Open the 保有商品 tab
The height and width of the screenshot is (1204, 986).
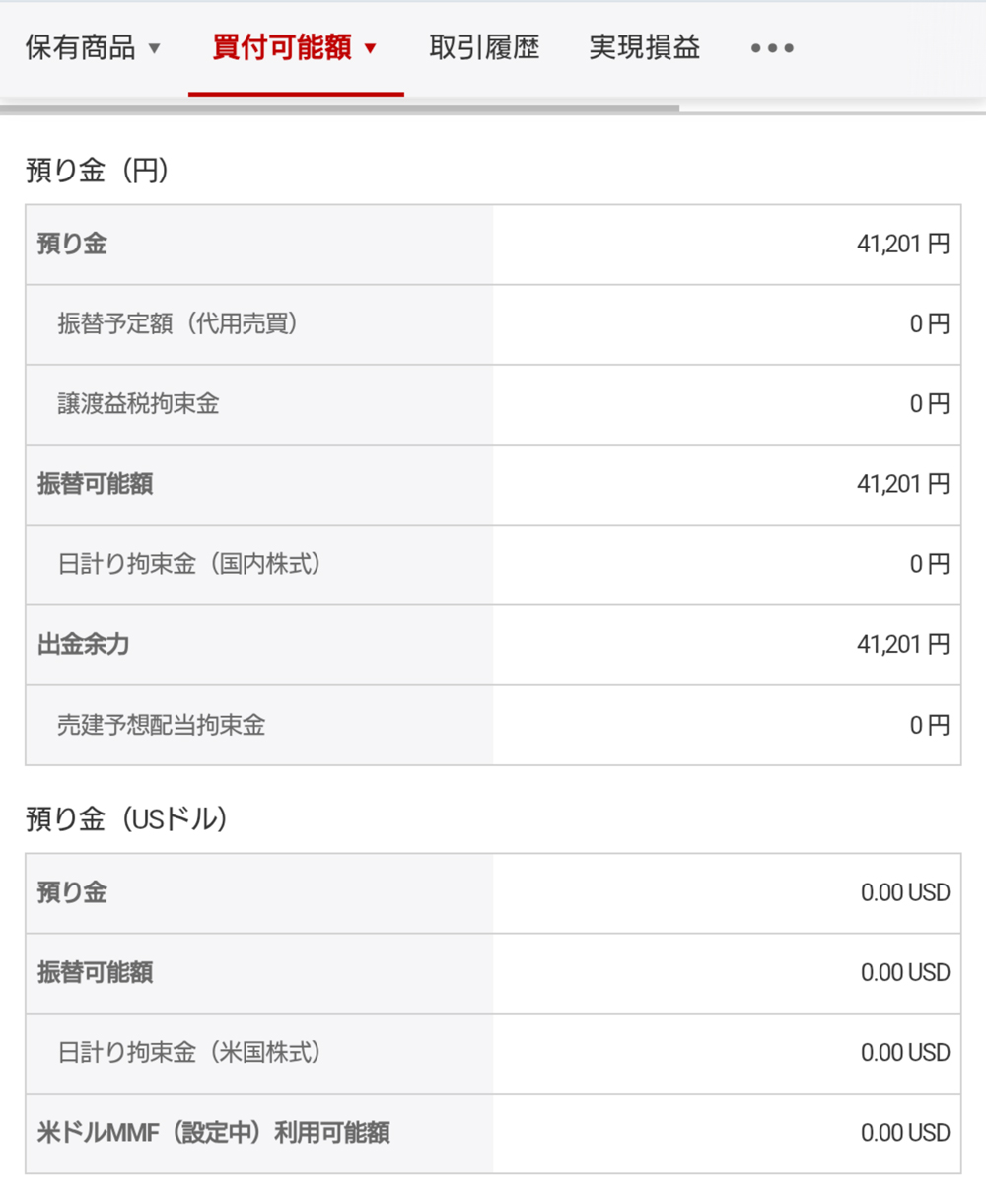pos(80,47)
